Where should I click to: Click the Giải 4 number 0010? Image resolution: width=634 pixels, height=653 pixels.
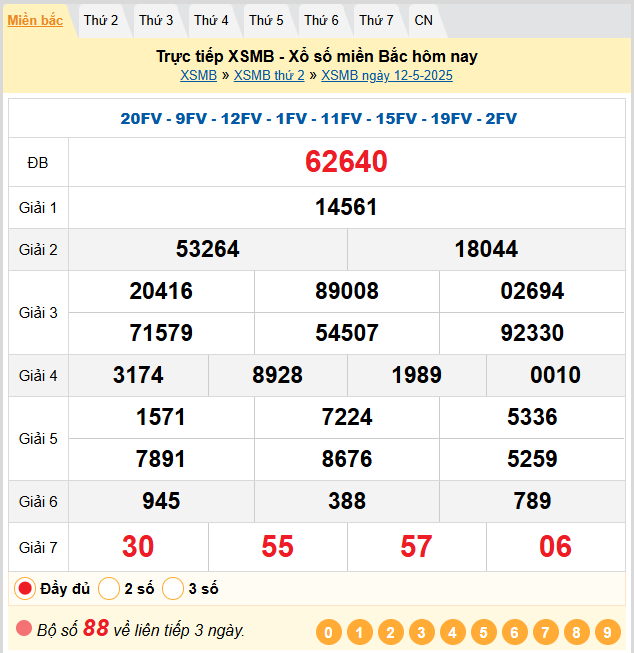555,375
